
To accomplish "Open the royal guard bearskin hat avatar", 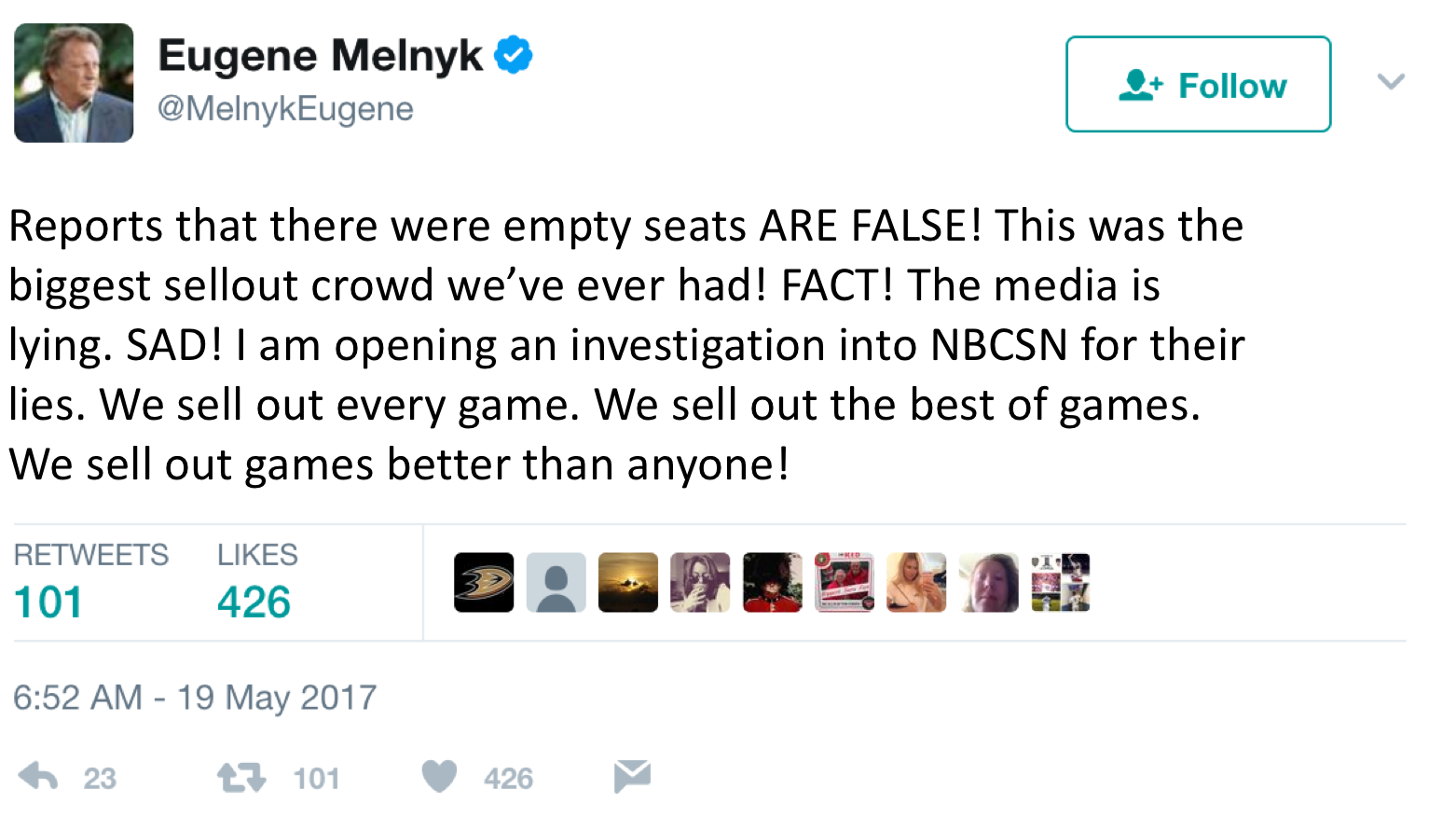I will (x=773, y=583).
